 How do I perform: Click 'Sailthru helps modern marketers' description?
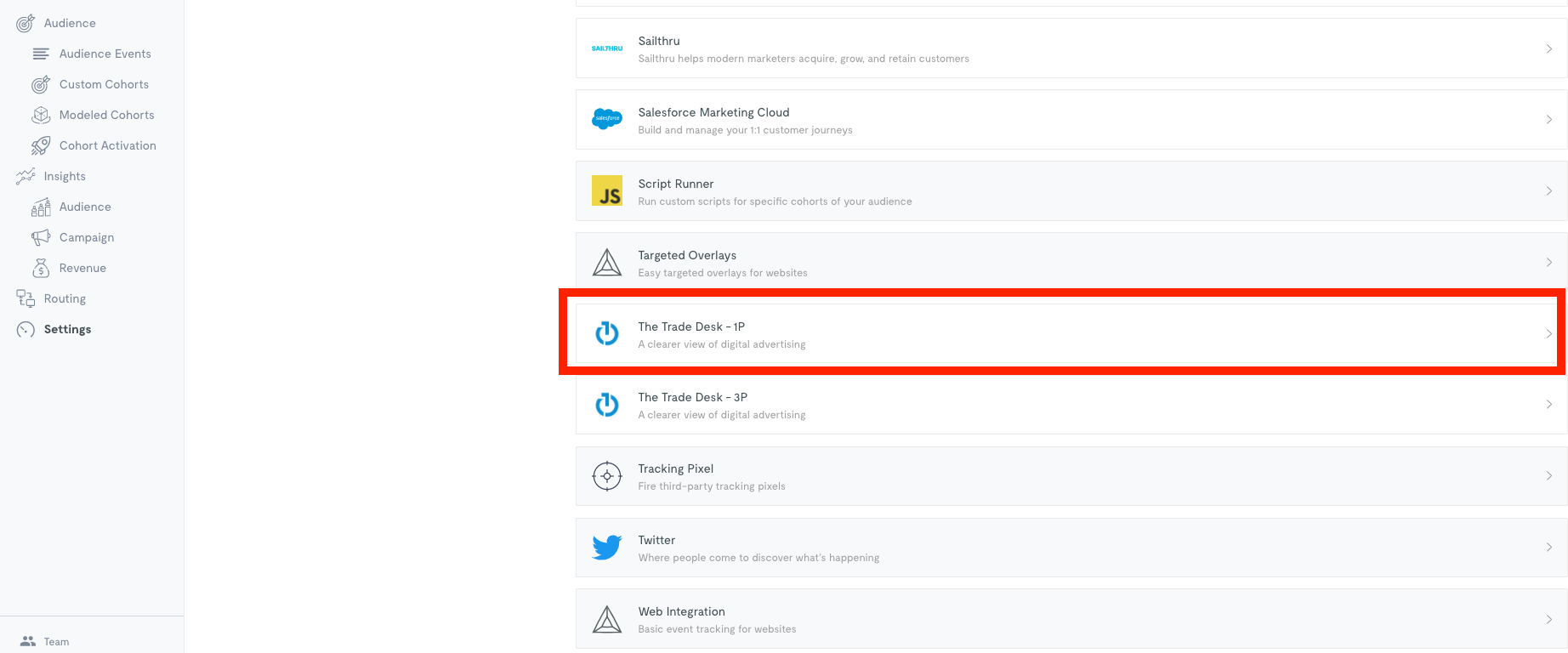tap(804, 59)
